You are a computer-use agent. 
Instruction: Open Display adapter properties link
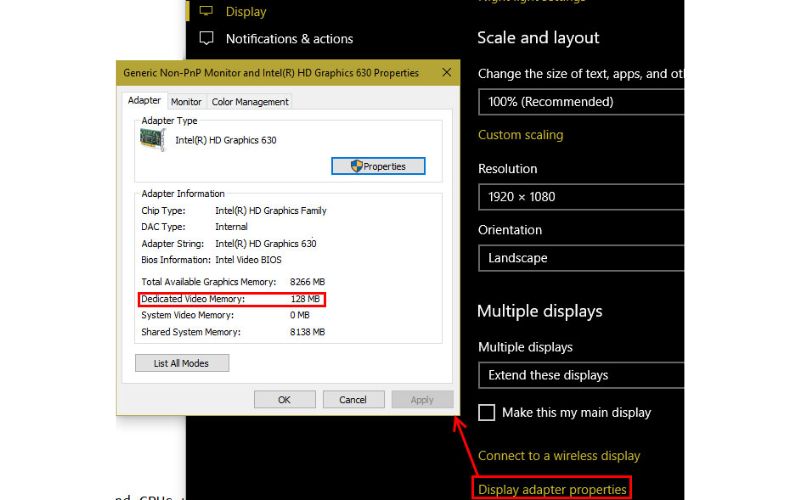(x=552, y=489)
